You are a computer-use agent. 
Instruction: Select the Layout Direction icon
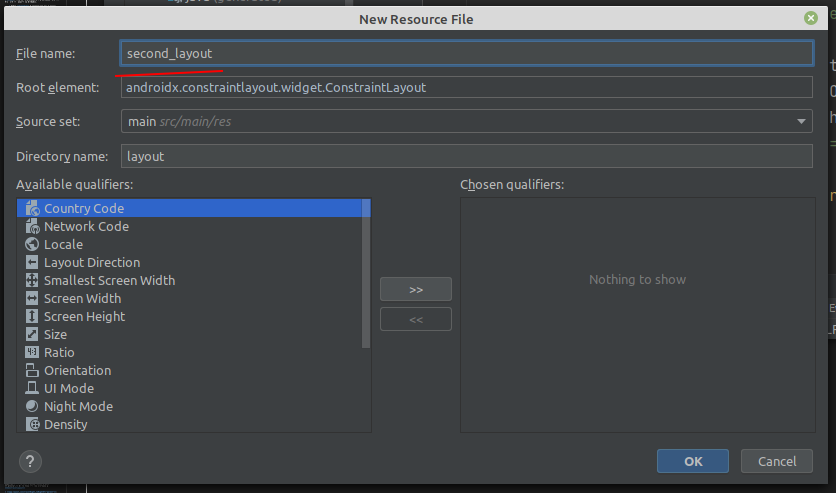(33, 262)
